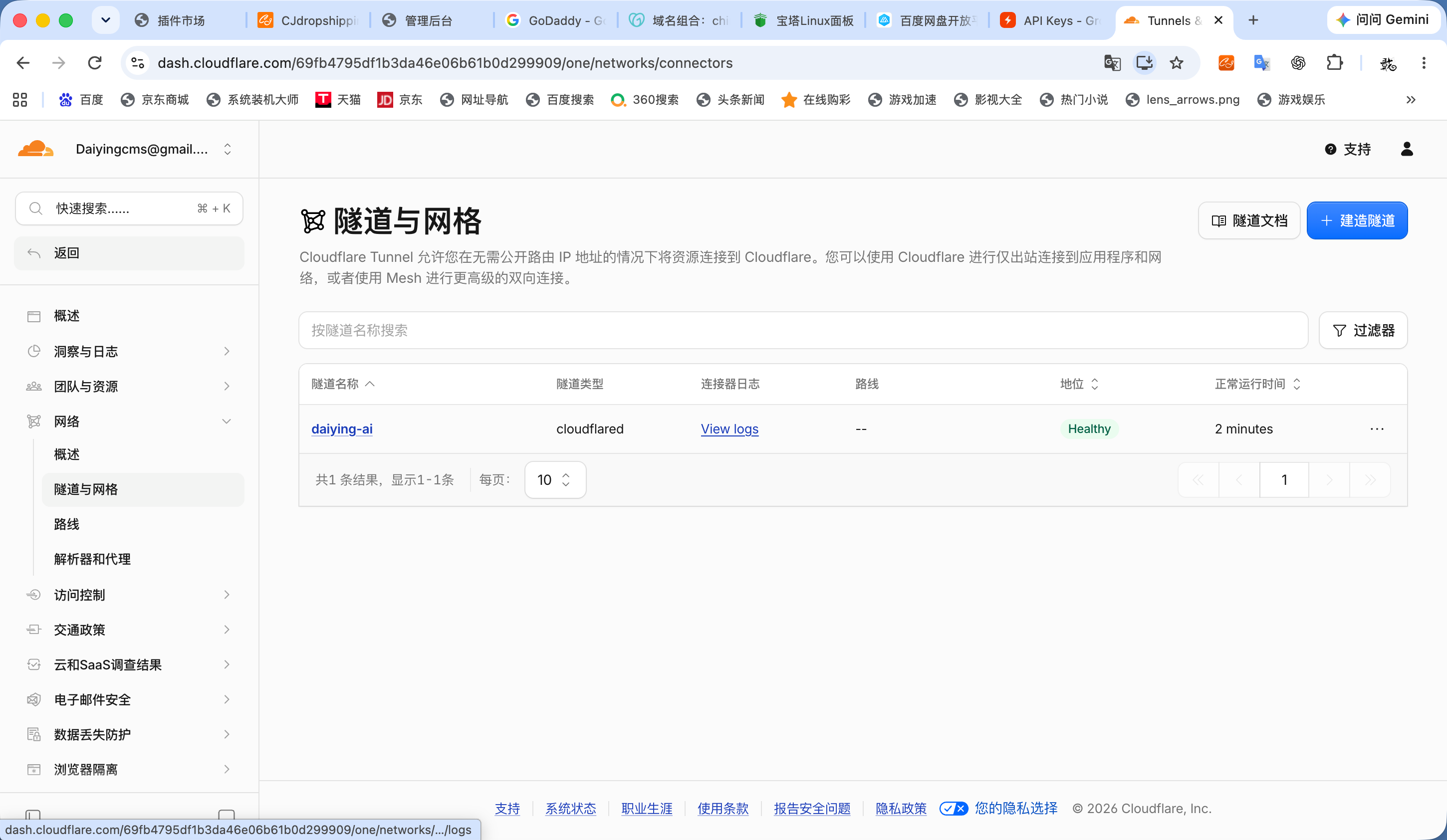Toggle the privacy choices switch
The width and height of the screenshot is (1447, 840).
click(953, 809)
